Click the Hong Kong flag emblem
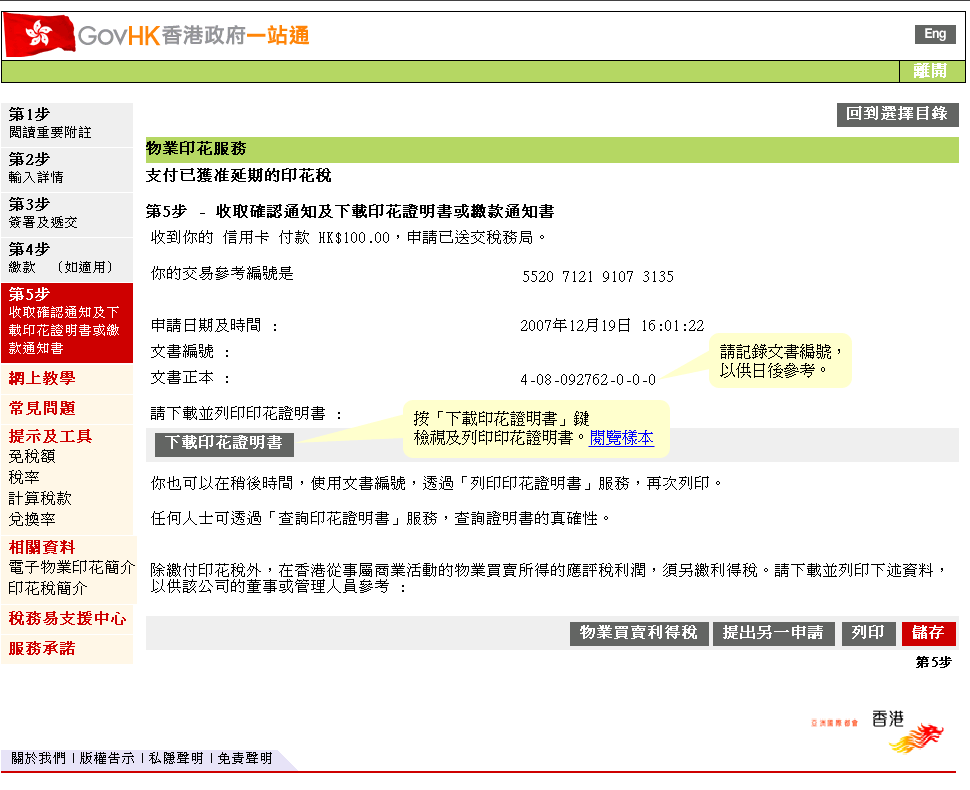This screenshot has height=790, width=970. click(x=36, y=33)
